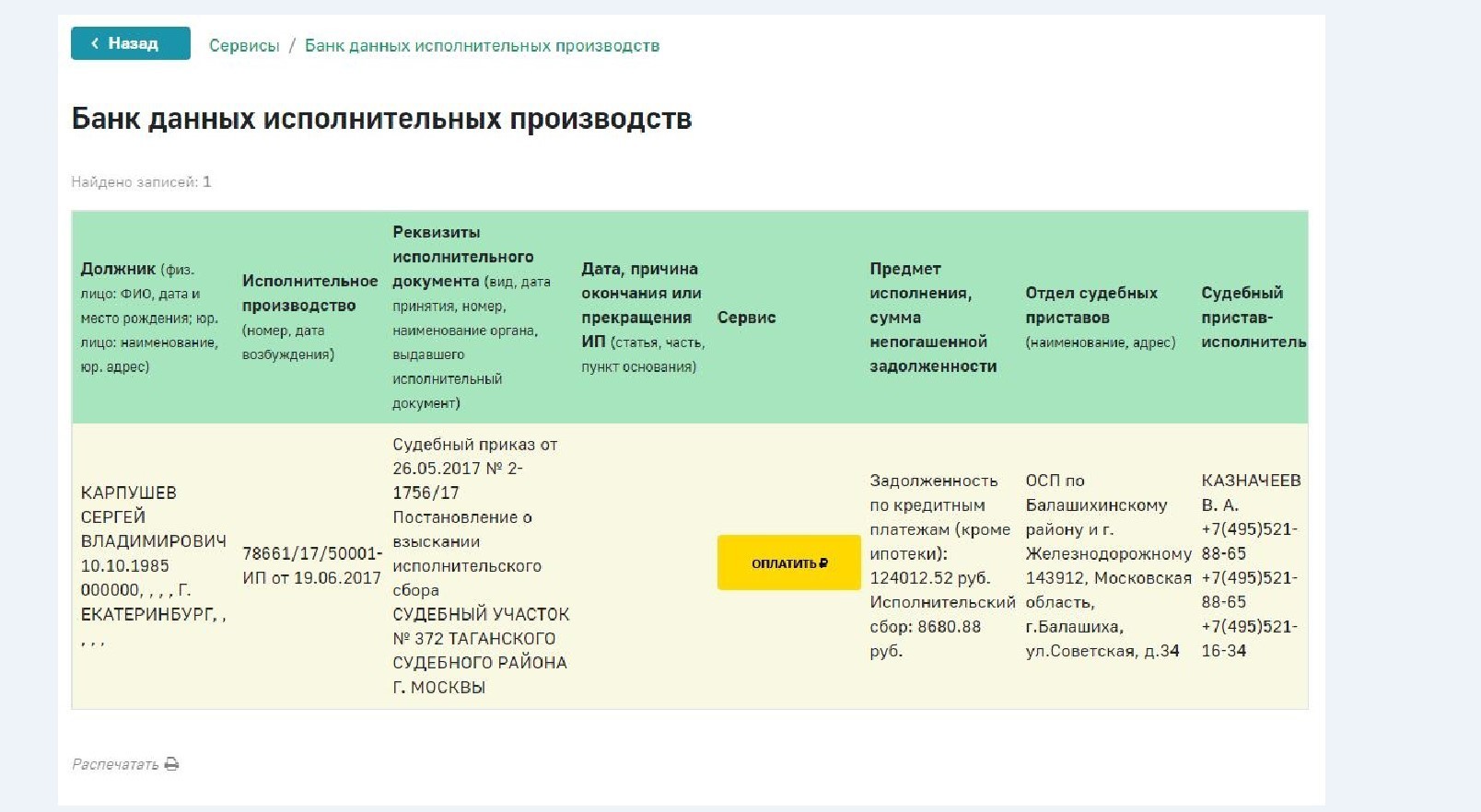This screenshot has width=1481, height=812.
Task: Click the Отдел судебных приставов column header
Action: [1091, 305]
